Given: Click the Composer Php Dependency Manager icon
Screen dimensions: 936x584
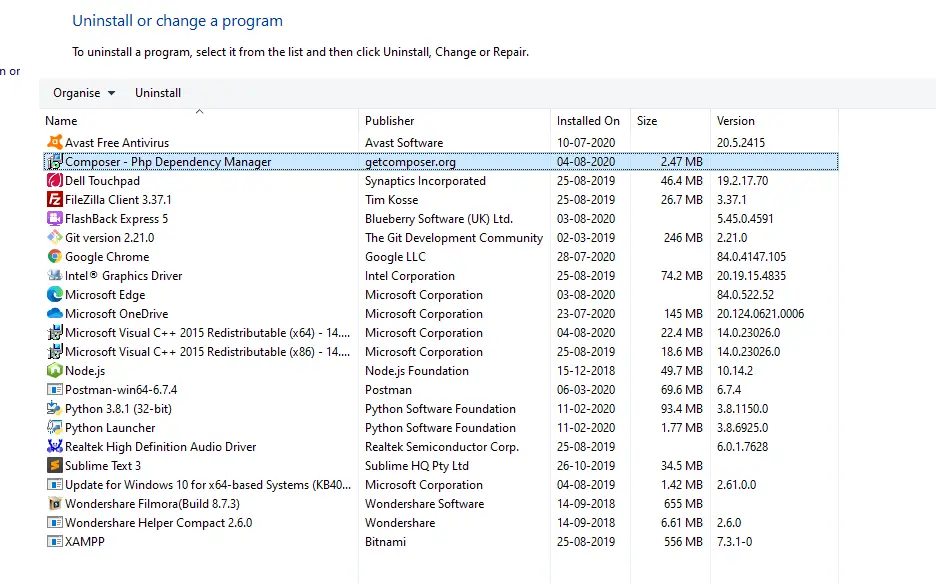Looking at the screenshot, I should [x=55, y=161].
